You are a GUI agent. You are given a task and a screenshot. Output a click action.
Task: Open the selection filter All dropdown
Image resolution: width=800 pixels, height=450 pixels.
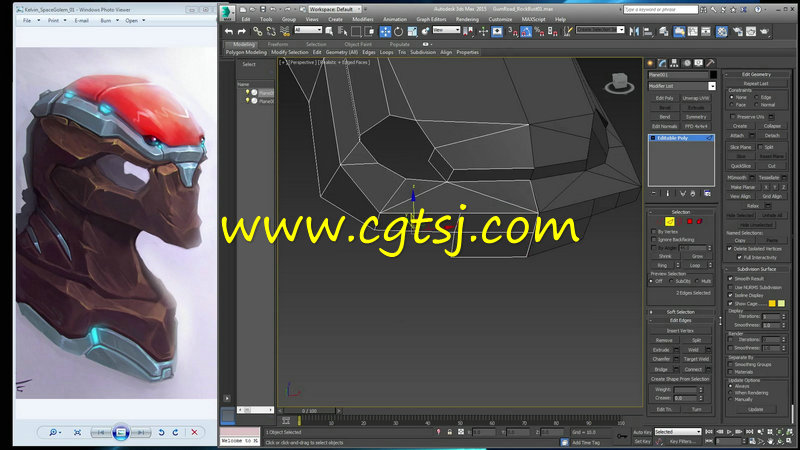(x=308, y=30)
